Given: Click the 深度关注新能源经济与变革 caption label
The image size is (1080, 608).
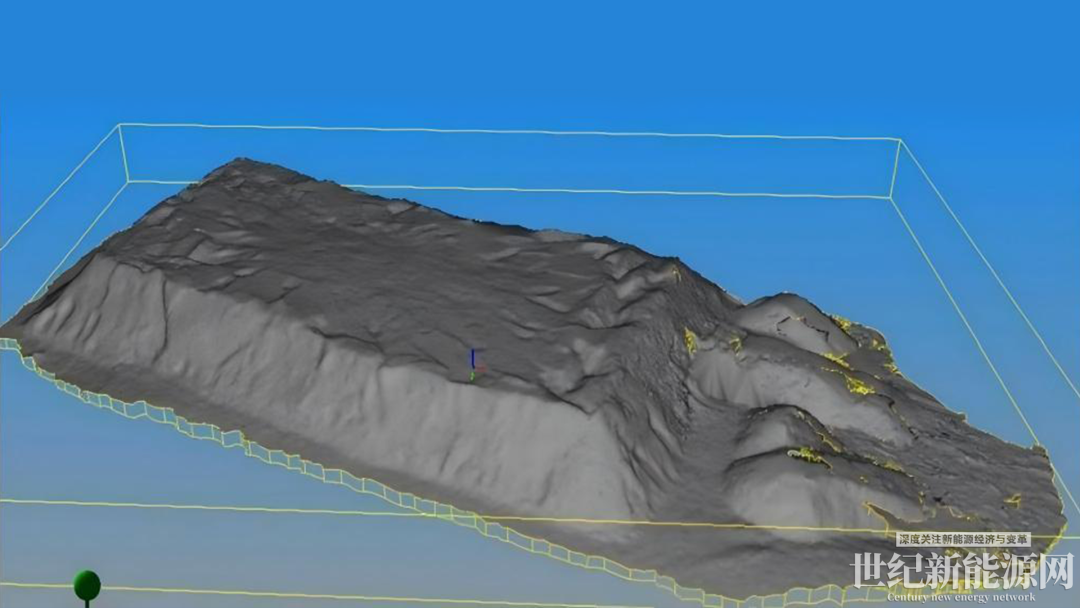Looking at the screenshot, I should pyautogui.click(x=963, y=539).
